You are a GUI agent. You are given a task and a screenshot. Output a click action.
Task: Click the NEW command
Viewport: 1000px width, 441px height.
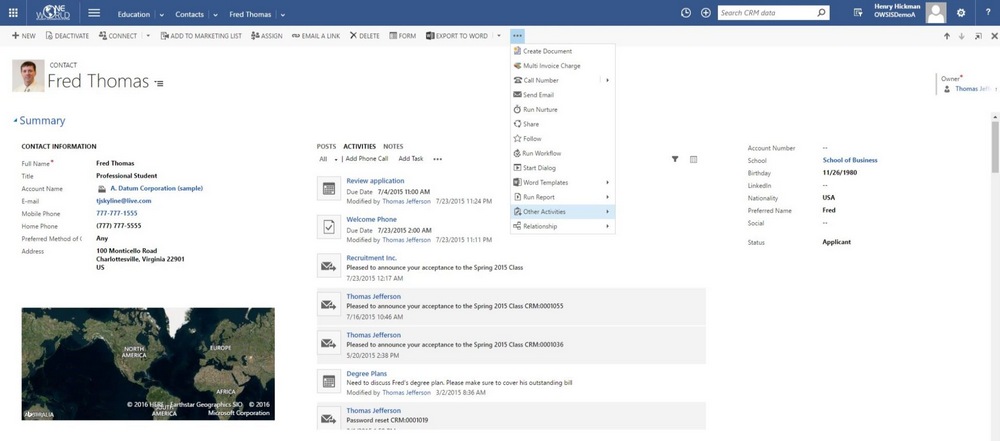24,36
